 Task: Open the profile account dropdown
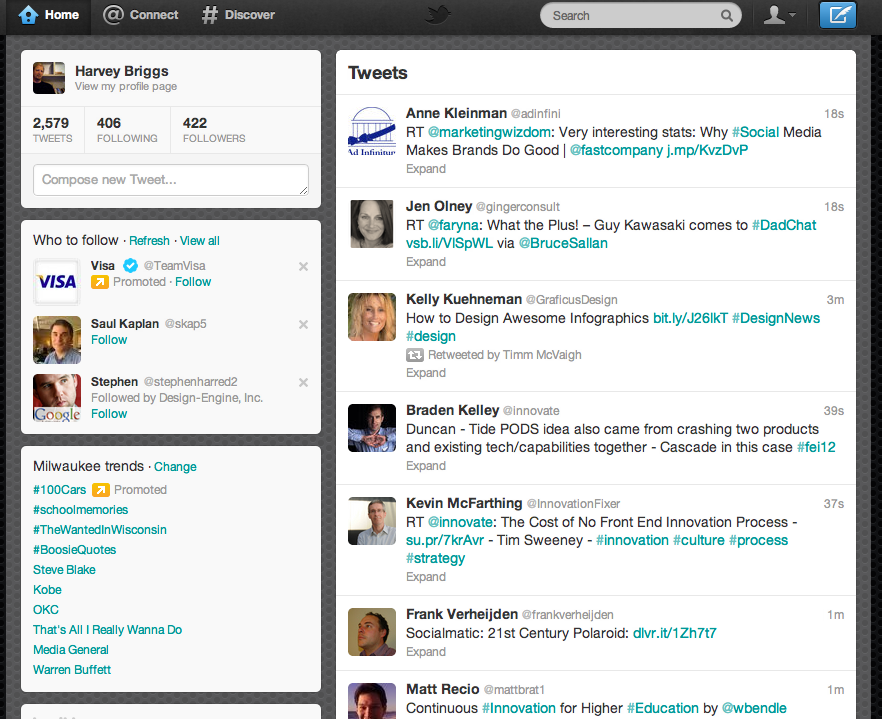click(780, 15)
